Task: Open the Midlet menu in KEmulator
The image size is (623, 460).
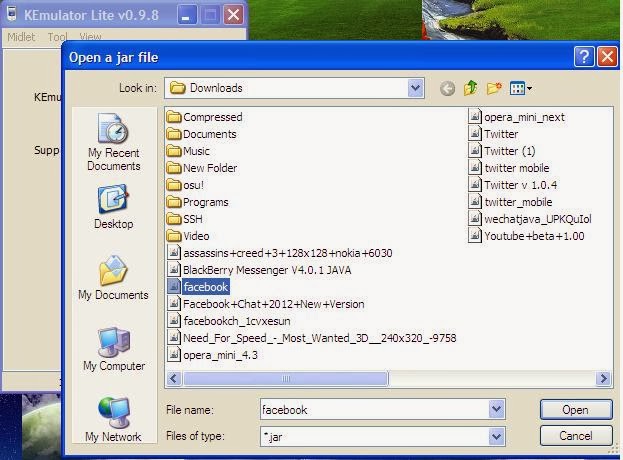Action: pyautogui.click(x=21, y=37)
